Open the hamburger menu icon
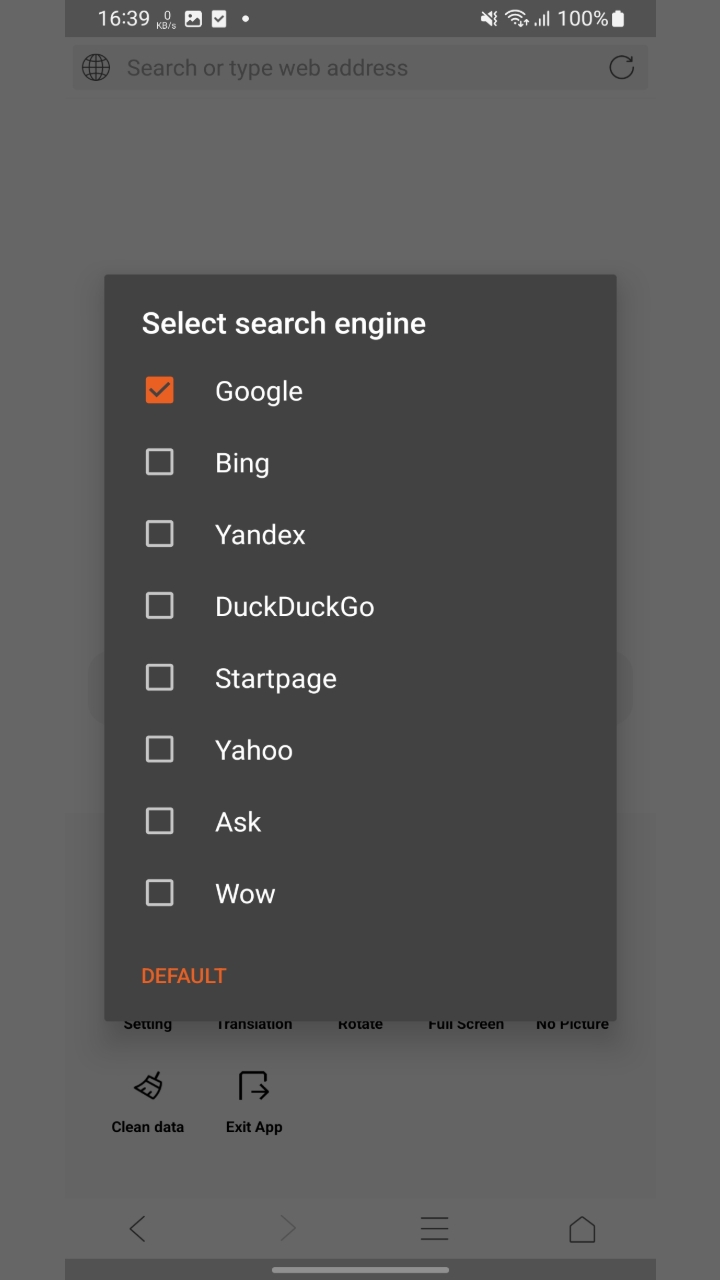Viewport: 720px width, 1280px height. click(x=434, y=1229)
